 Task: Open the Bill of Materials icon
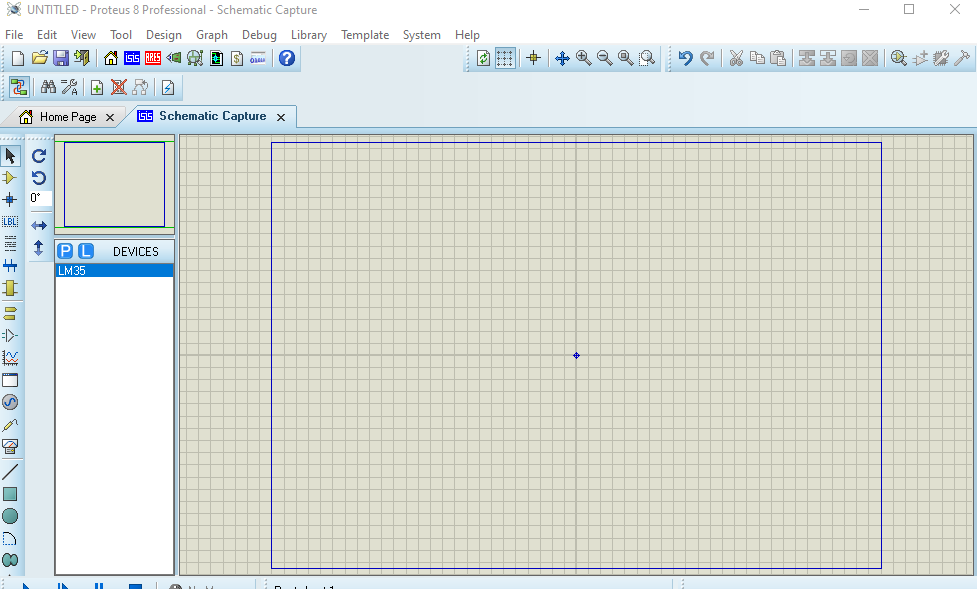tap(237, 59)
